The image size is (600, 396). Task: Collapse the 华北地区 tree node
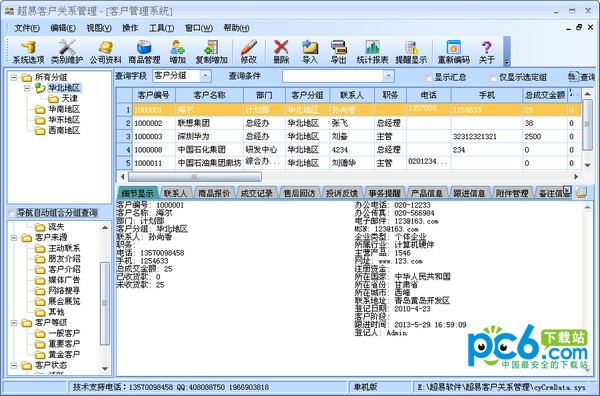pos(27,88)
